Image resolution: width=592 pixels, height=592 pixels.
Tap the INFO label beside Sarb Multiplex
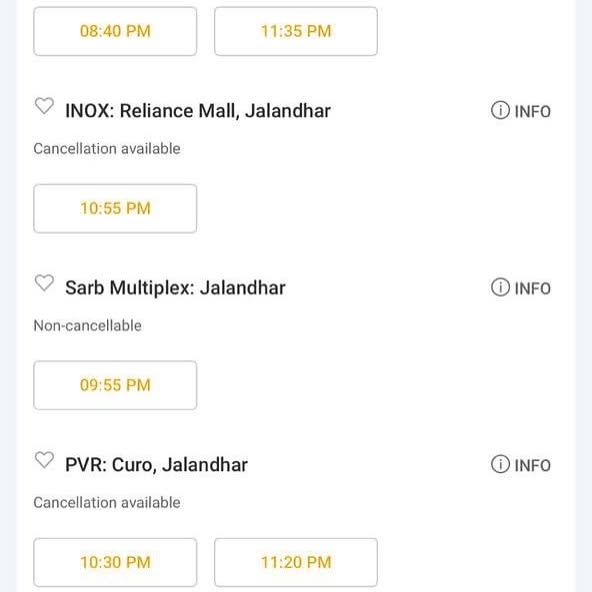[532, 289]
